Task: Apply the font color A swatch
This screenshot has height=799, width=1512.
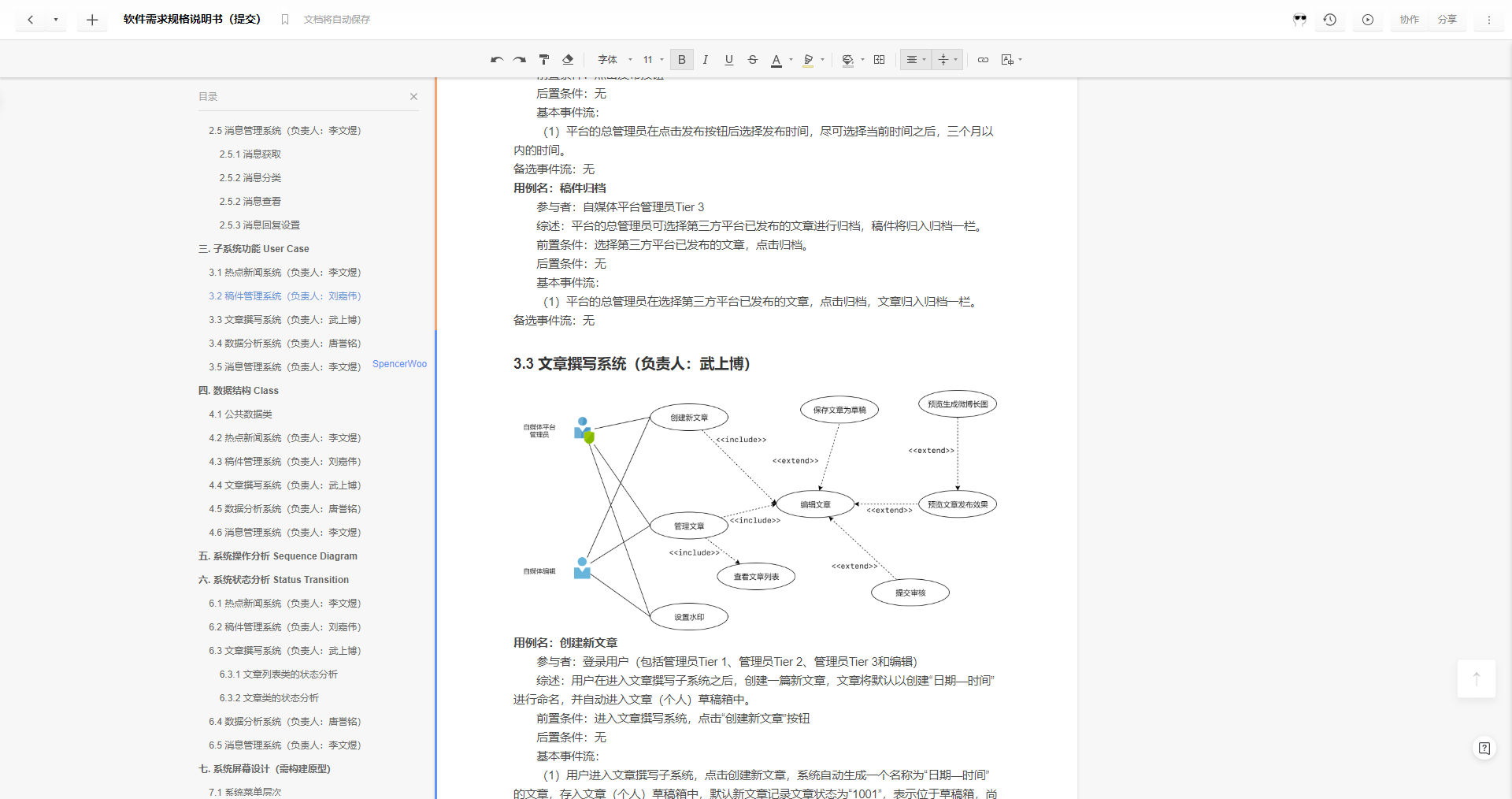Action: 776,60
